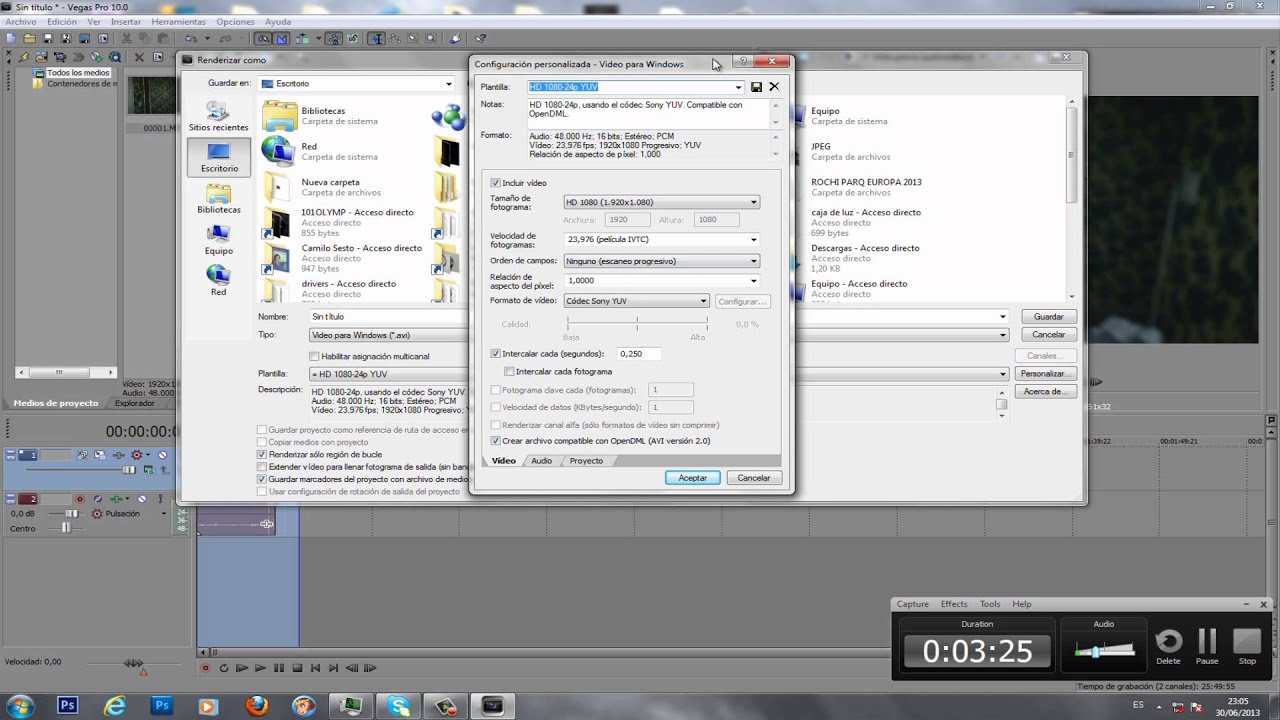Go to End in Vegas transport bar
The width and height of the screenshot is (1280, 720).
(x=333, y=668)
